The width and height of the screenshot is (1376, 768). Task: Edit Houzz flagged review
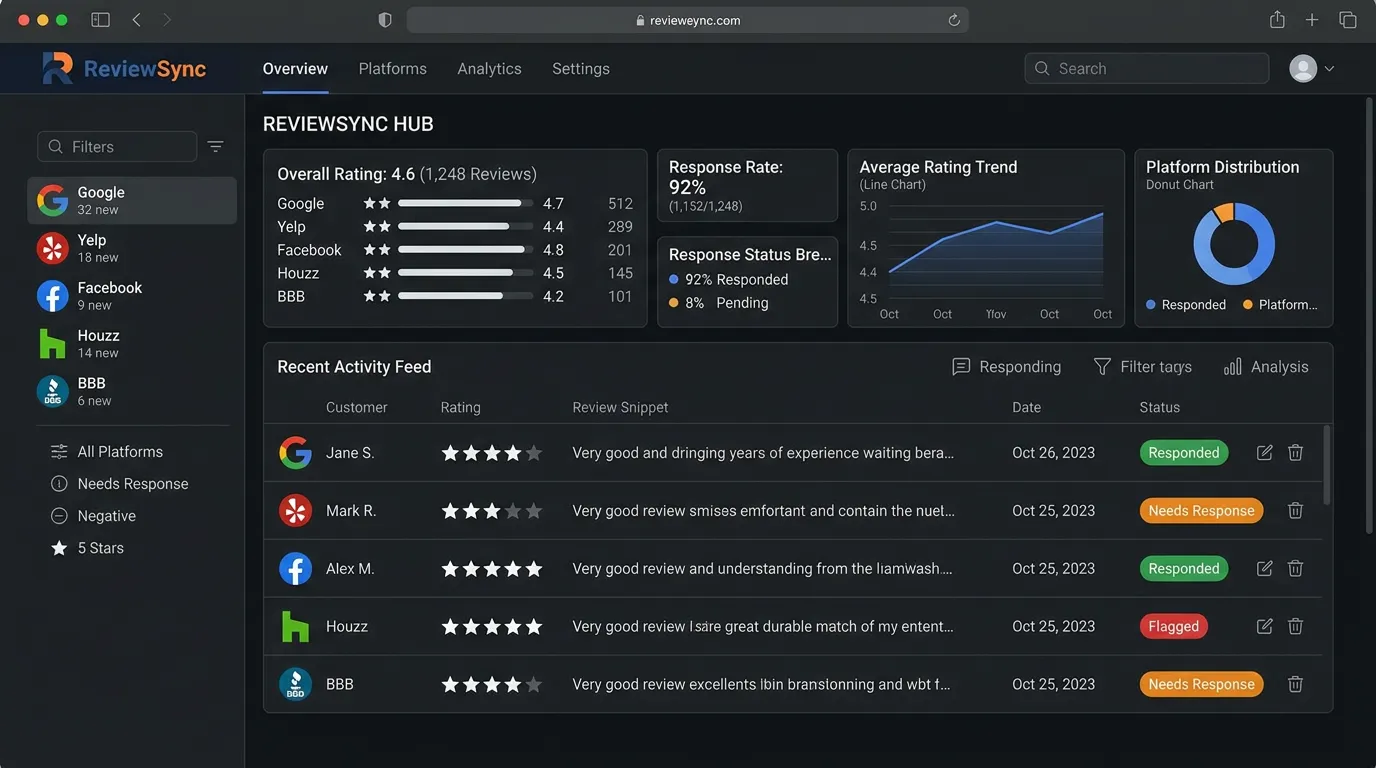click(x=1264, y=627)
